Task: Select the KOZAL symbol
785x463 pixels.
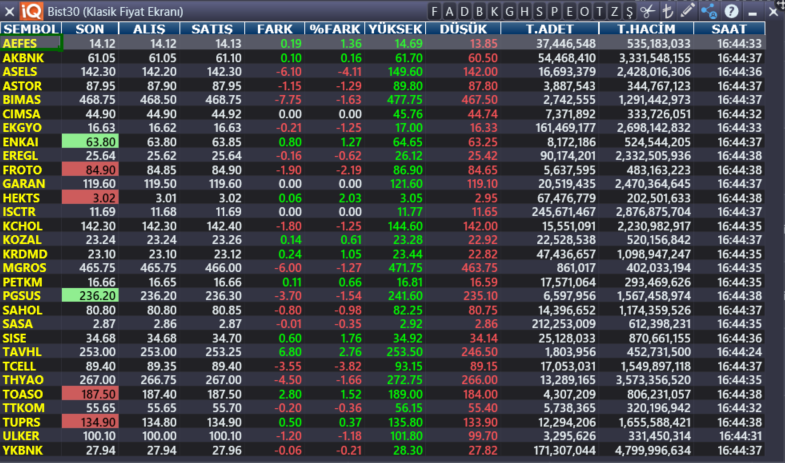Action: 22,240
